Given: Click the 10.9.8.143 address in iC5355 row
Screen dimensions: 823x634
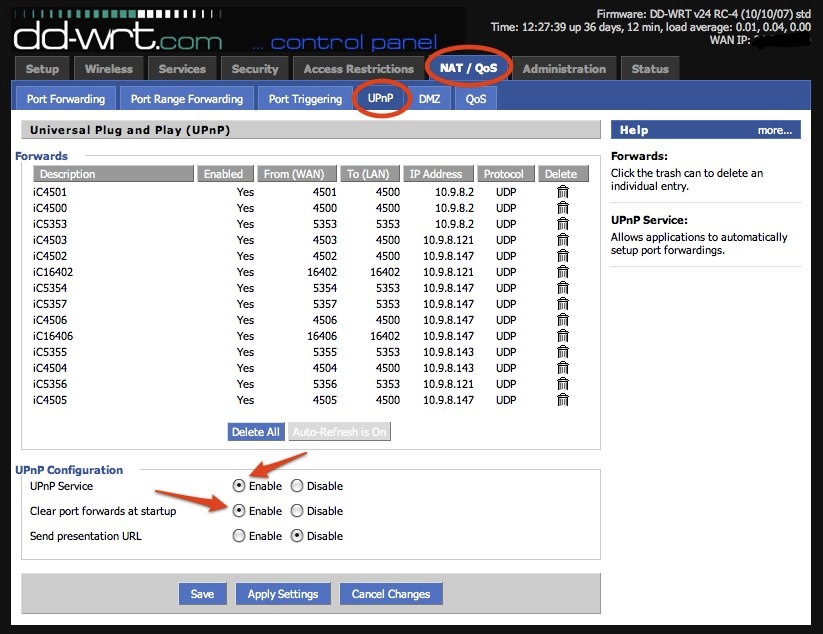Looking at the screenshot, I should tap(448, 352).
